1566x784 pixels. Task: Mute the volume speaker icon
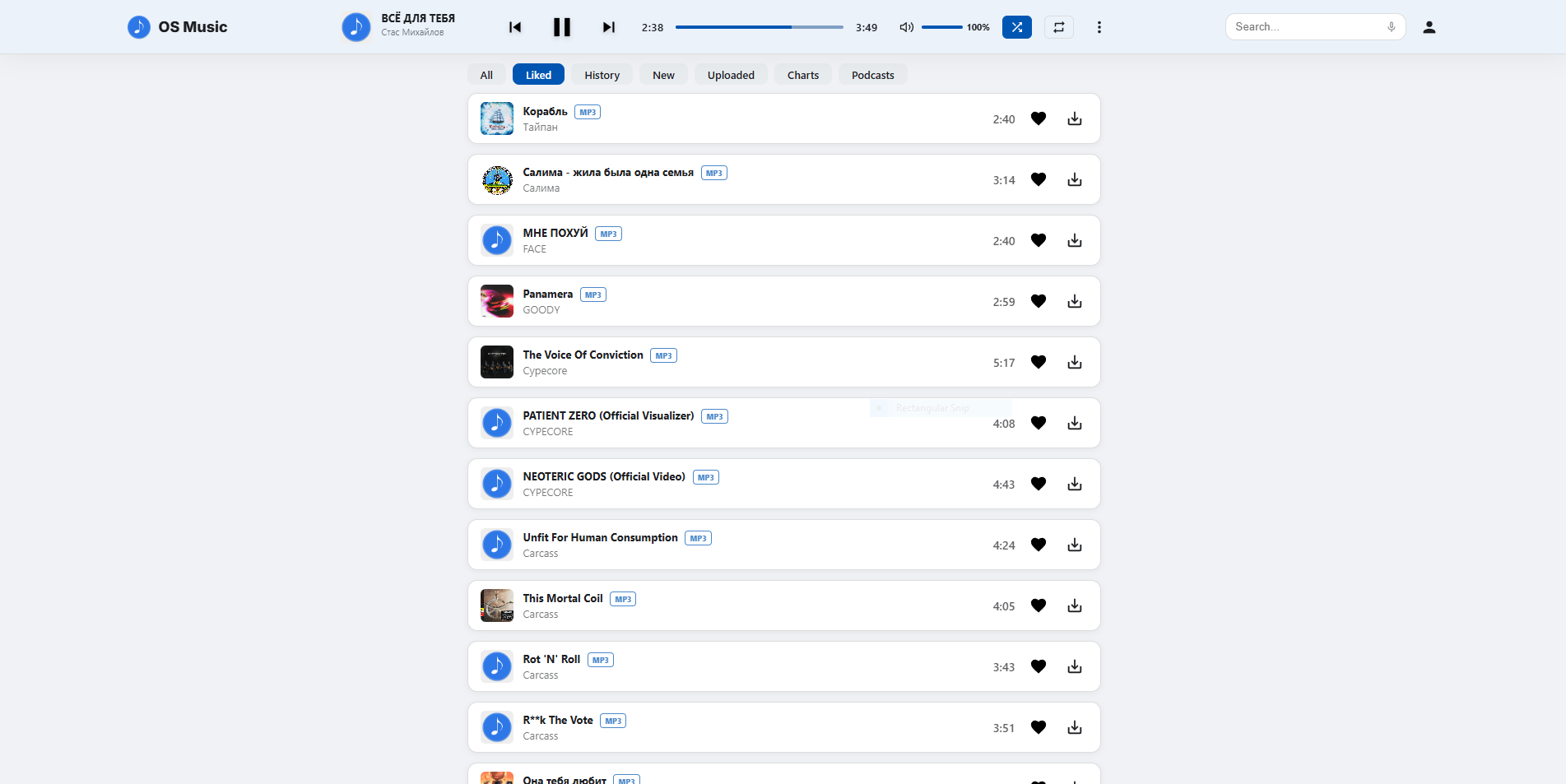tap(906, 27)
